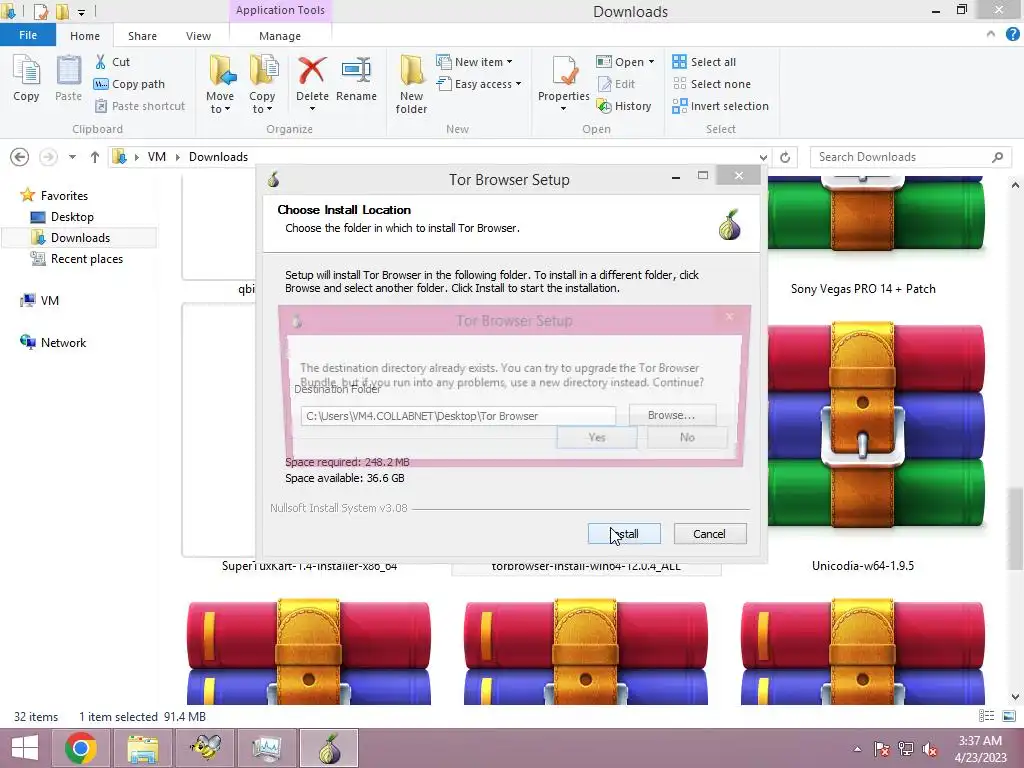Click VM in the address bar path
This screenshot has height=768, width=1024.
tap(157, 157)
